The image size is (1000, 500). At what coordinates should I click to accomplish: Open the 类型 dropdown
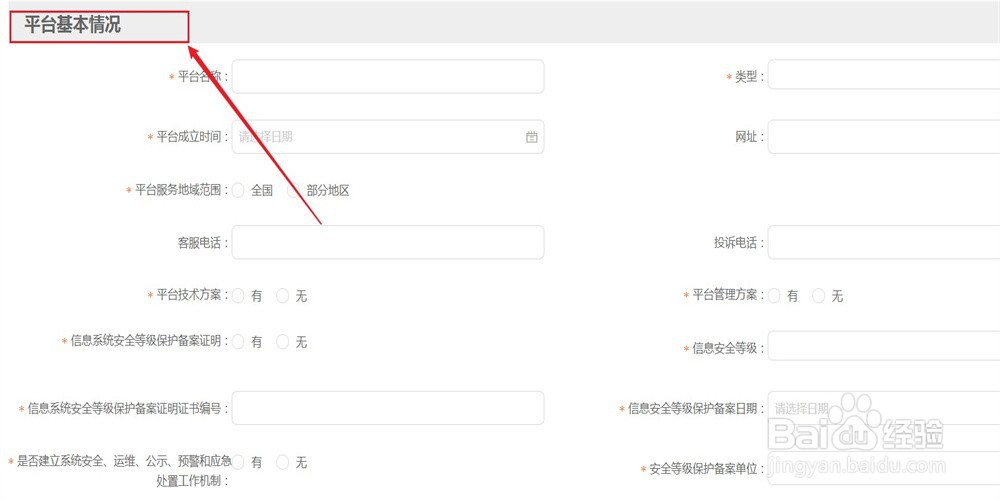884,77
